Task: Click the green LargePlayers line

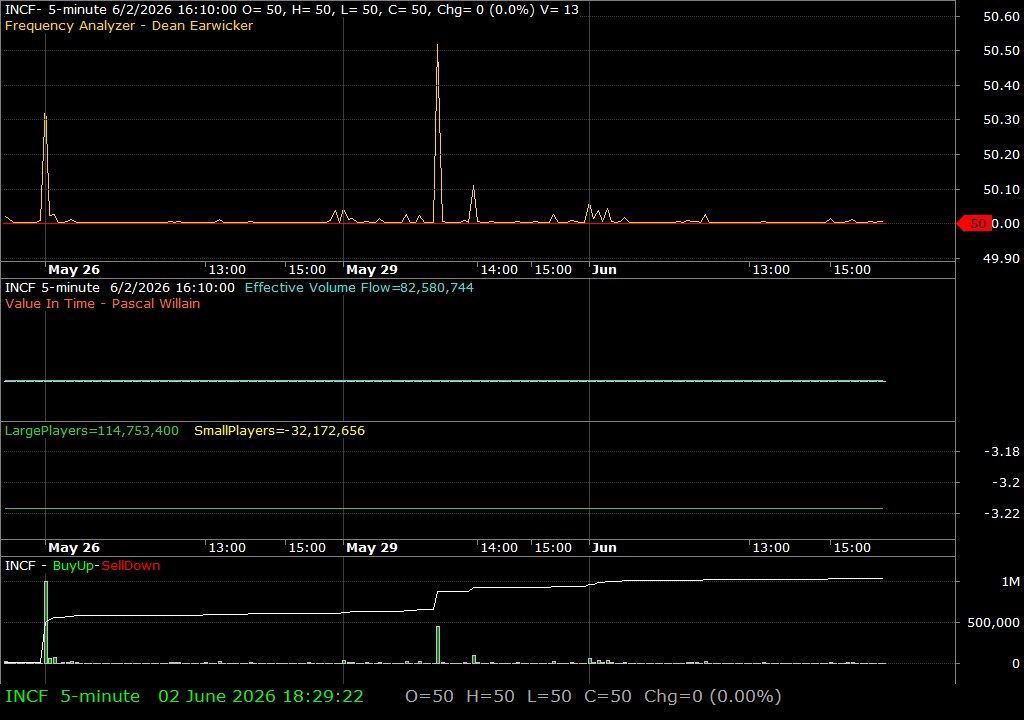Action: (x=444, y=508)
